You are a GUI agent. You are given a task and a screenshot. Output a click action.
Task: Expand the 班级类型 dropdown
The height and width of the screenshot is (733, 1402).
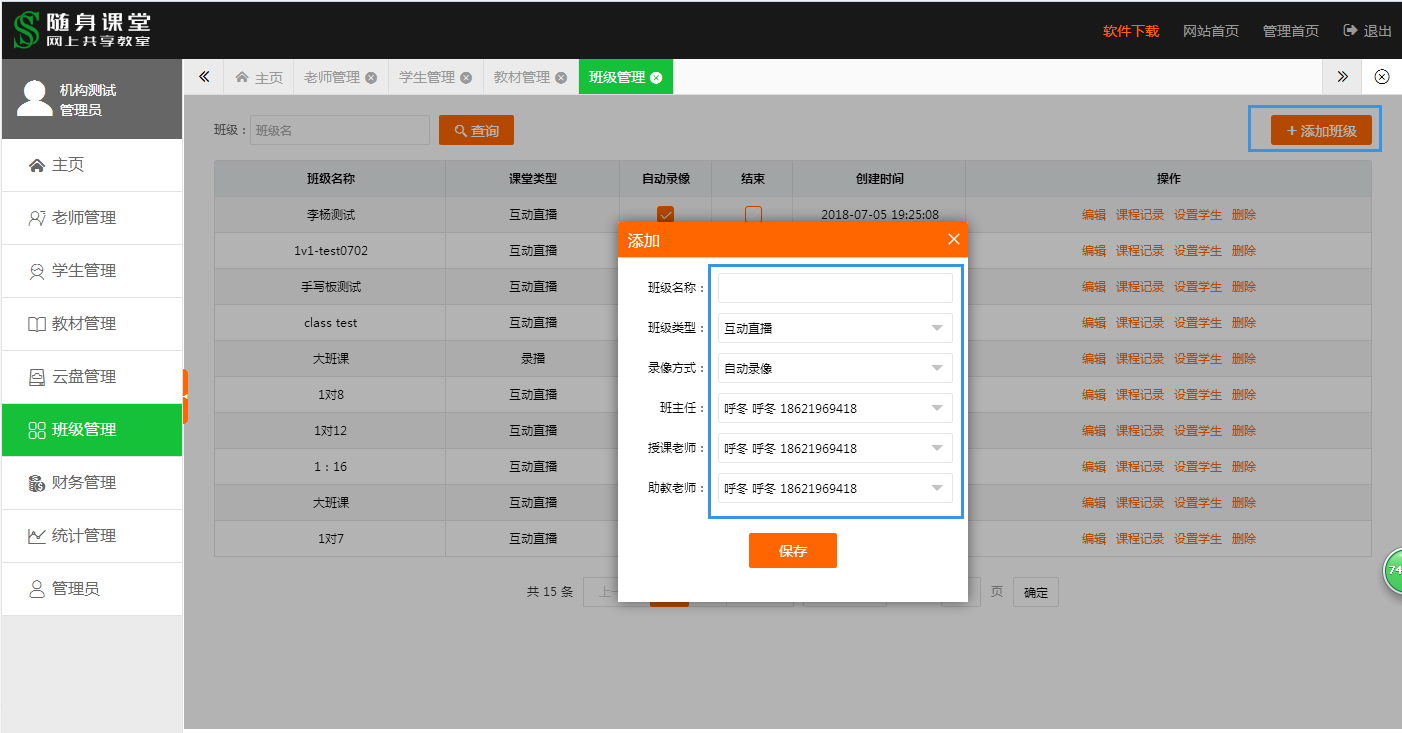coord(835,328)
